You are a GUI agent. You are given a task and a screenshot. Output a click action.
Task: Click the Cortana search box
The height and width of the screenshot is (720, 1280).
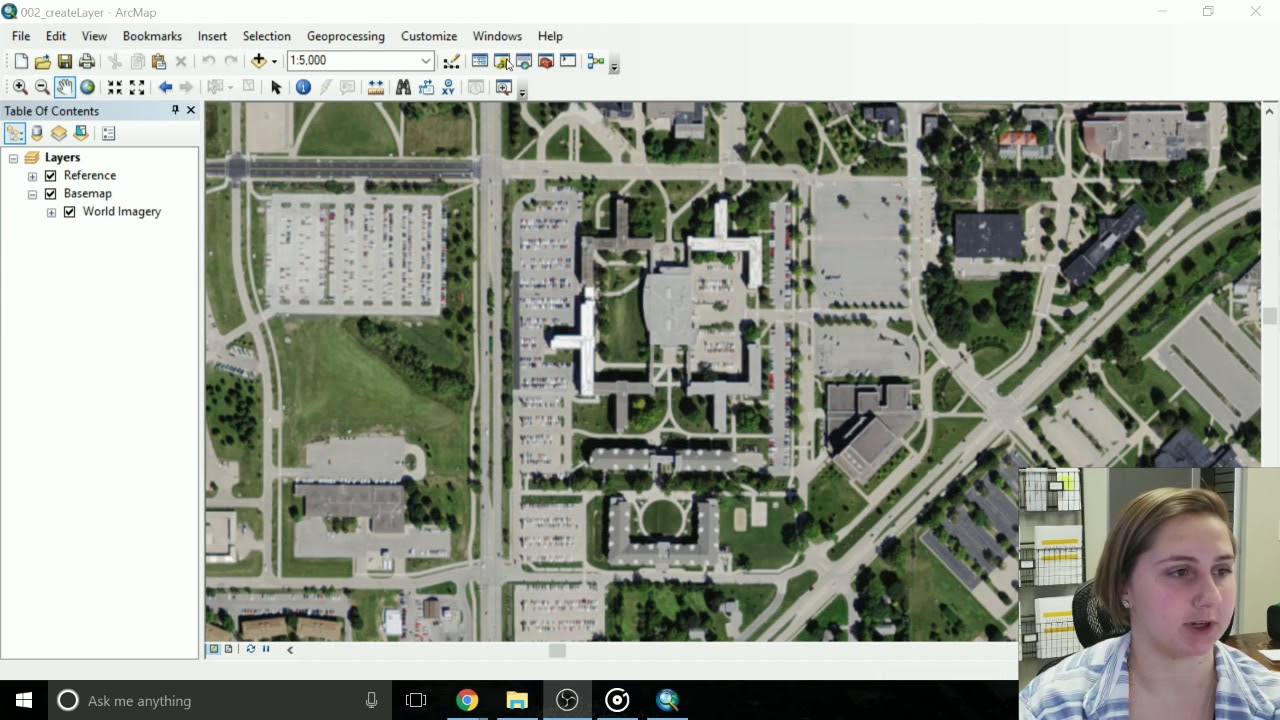[218, 701]
